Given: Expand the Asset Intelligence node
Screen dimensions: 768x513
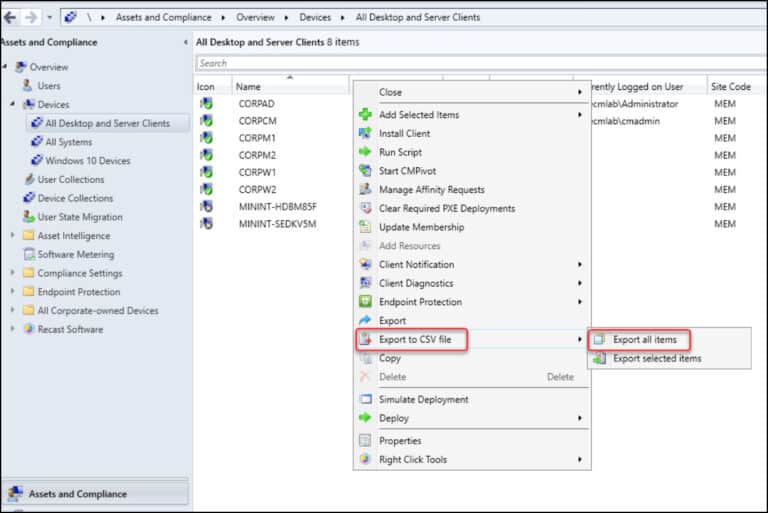Looking at the screenshot, I should [13, 235].
